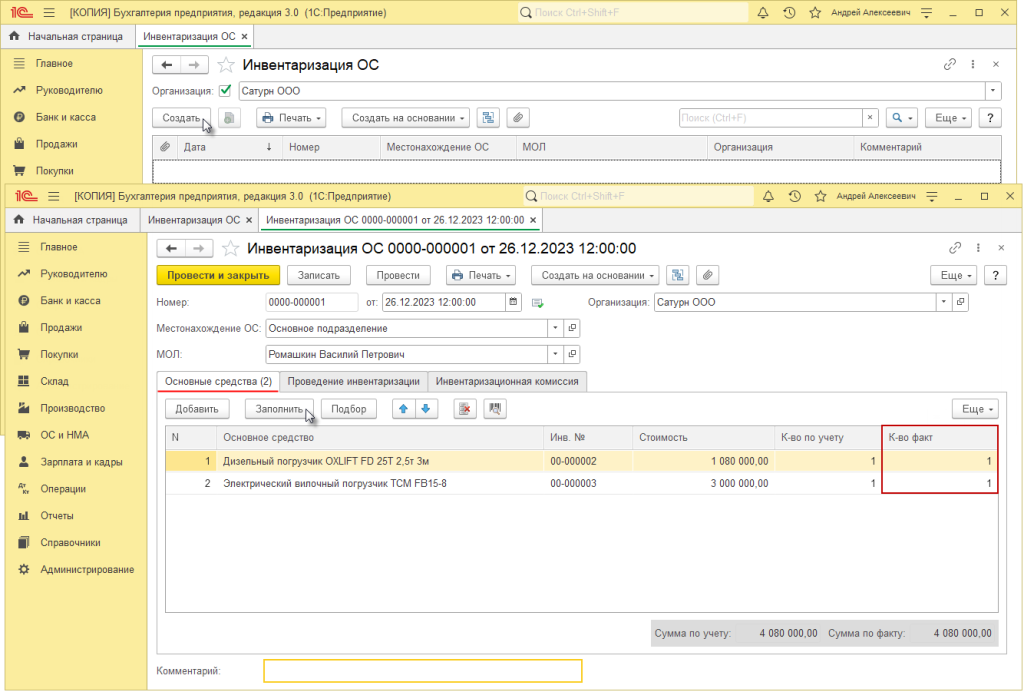Select row Дизельный погрузчик OXLIFT FD 25T

581,461
